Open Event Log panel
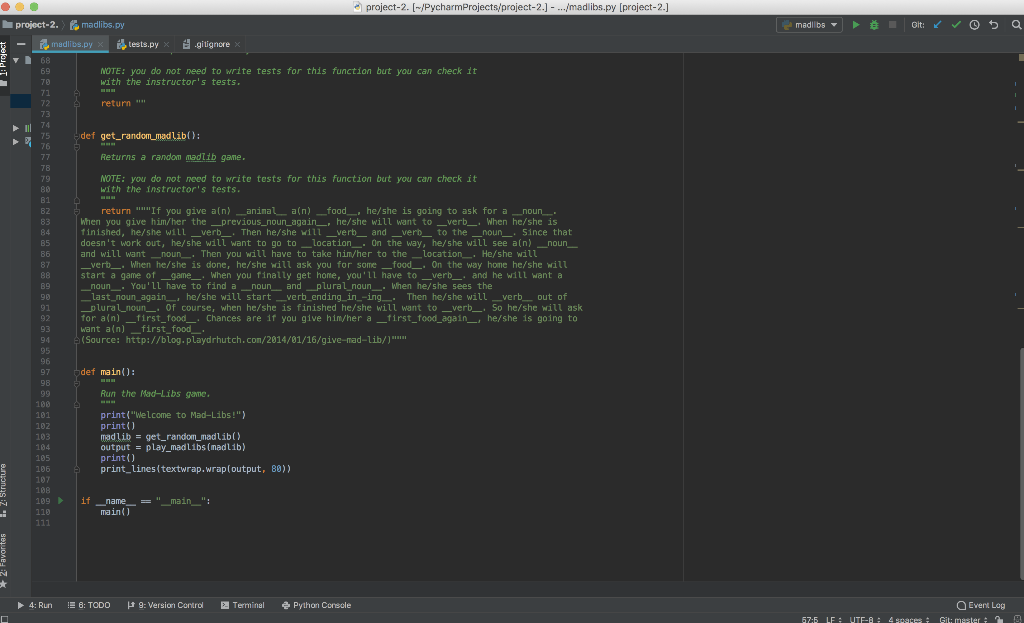 pyautogui.click(x=981, y=605)
